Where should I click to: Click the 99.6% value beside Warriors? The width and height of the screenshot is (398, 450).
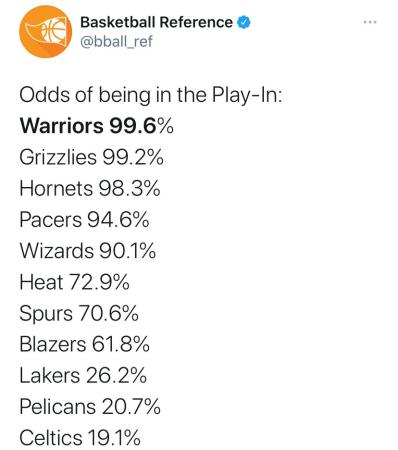pyautogui.click(x=142, y=126)
